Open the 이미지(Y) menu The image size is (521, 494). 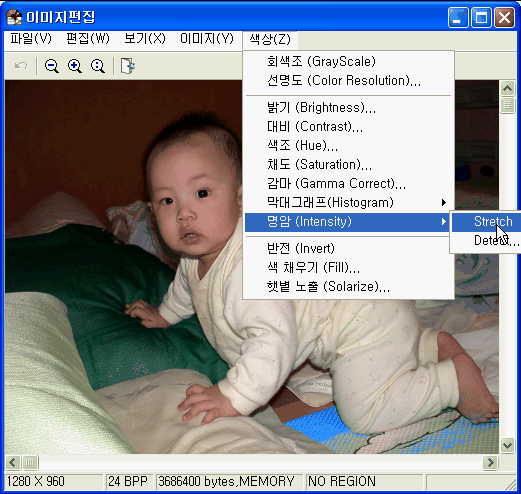coord(207,39)
